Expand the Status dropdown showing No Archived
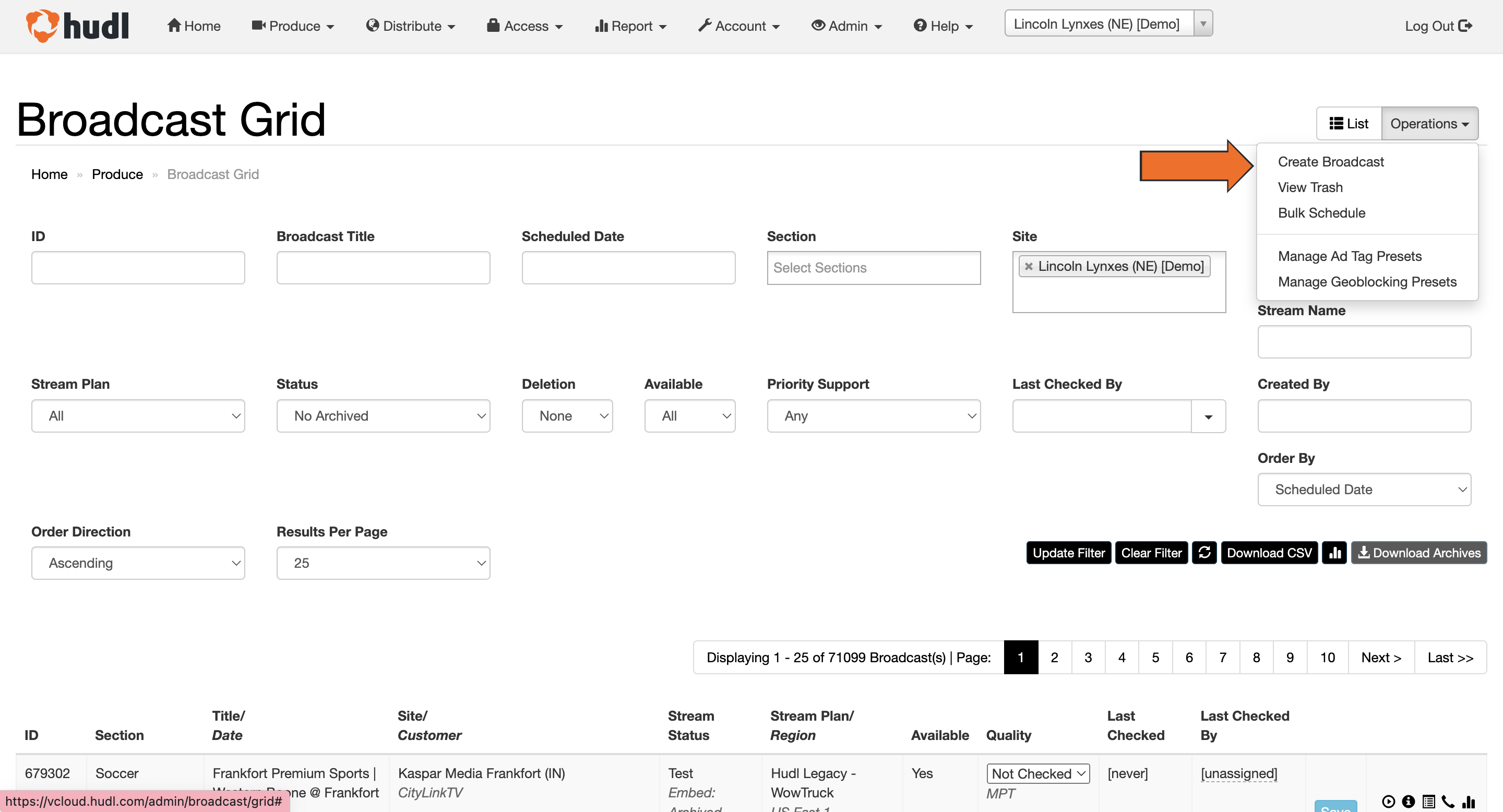This screenshot has height=812, width=1503. 384,415
